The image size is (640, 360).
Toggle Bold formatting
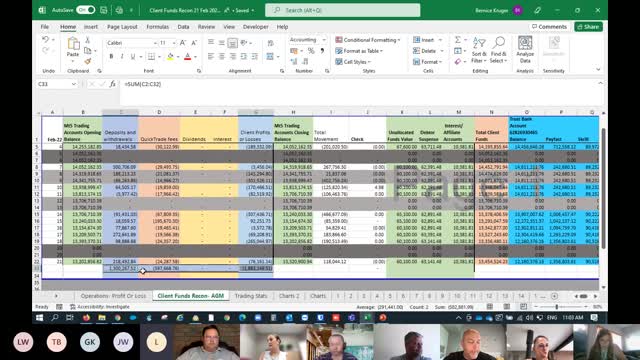click(111, 56)
